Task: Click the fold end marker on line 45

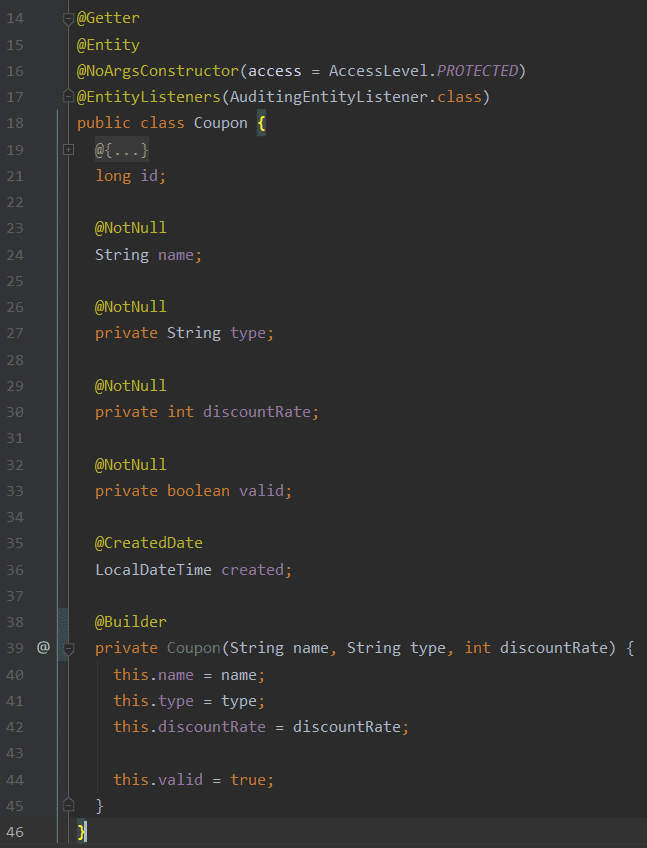Action: pos(69,805)
